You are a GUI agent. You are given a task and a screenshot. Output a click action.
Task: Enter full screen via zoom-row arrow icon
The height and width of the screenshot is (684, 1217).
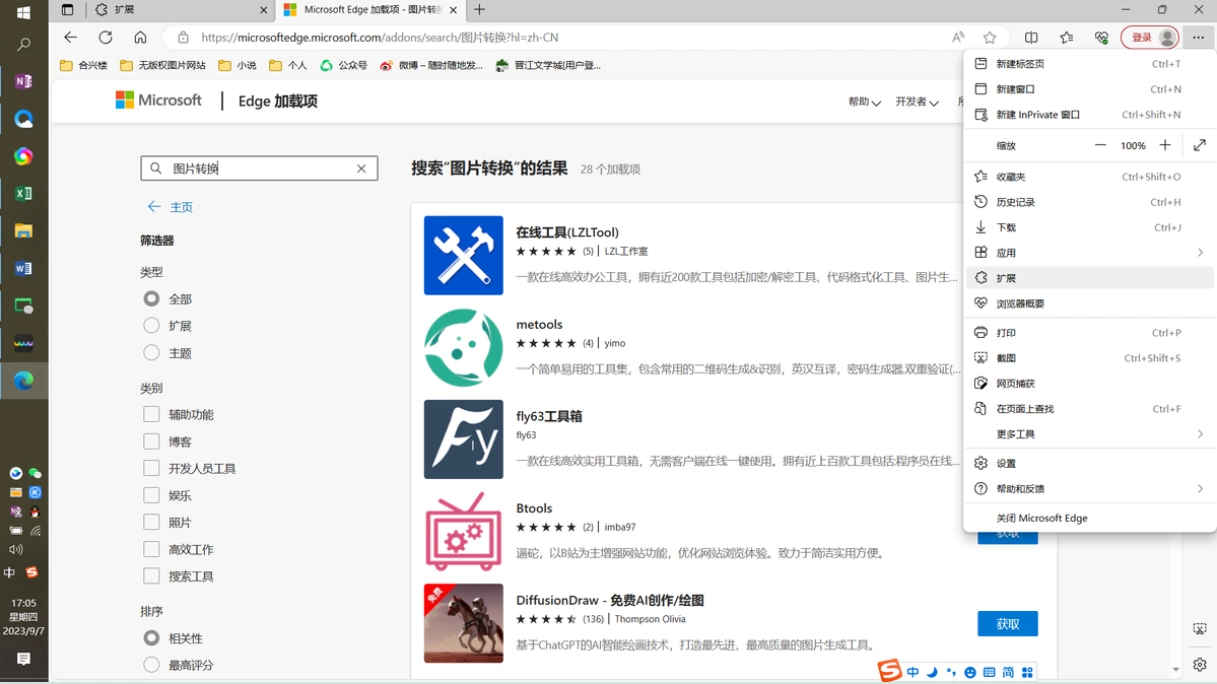1199,145
